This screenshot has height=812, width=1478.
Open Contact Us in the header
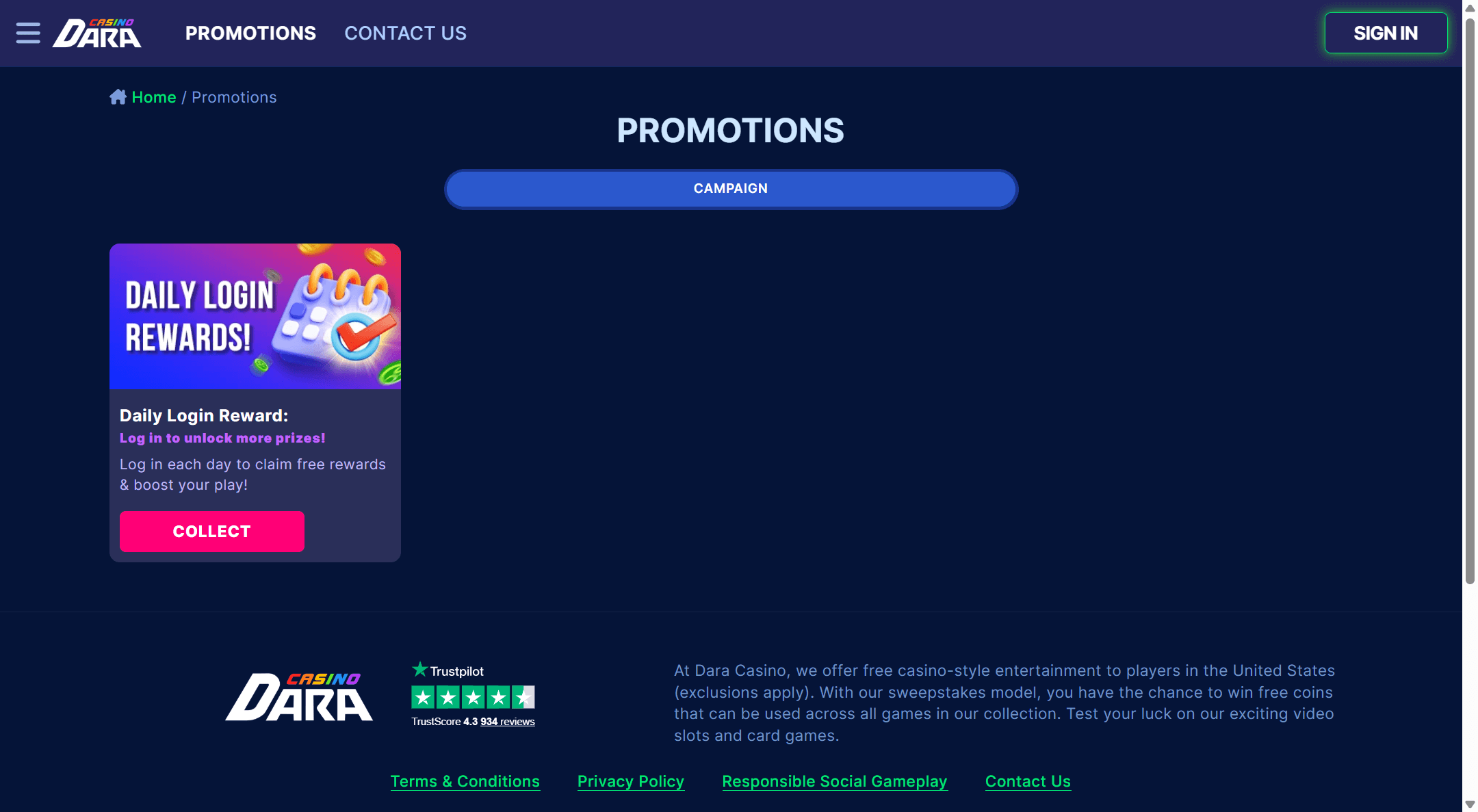[x=405, y=33]
